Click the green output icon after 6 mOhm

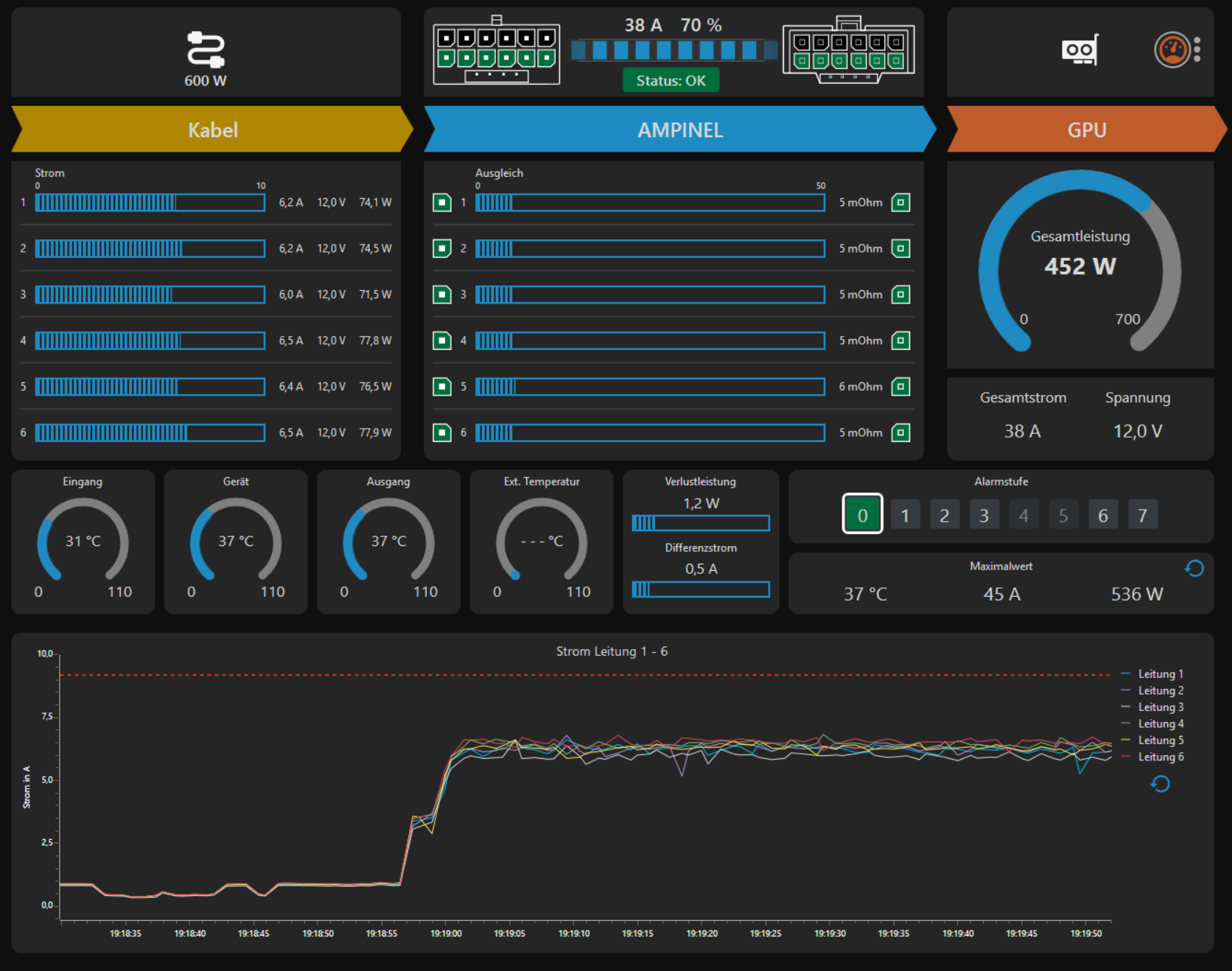[900, 387]
